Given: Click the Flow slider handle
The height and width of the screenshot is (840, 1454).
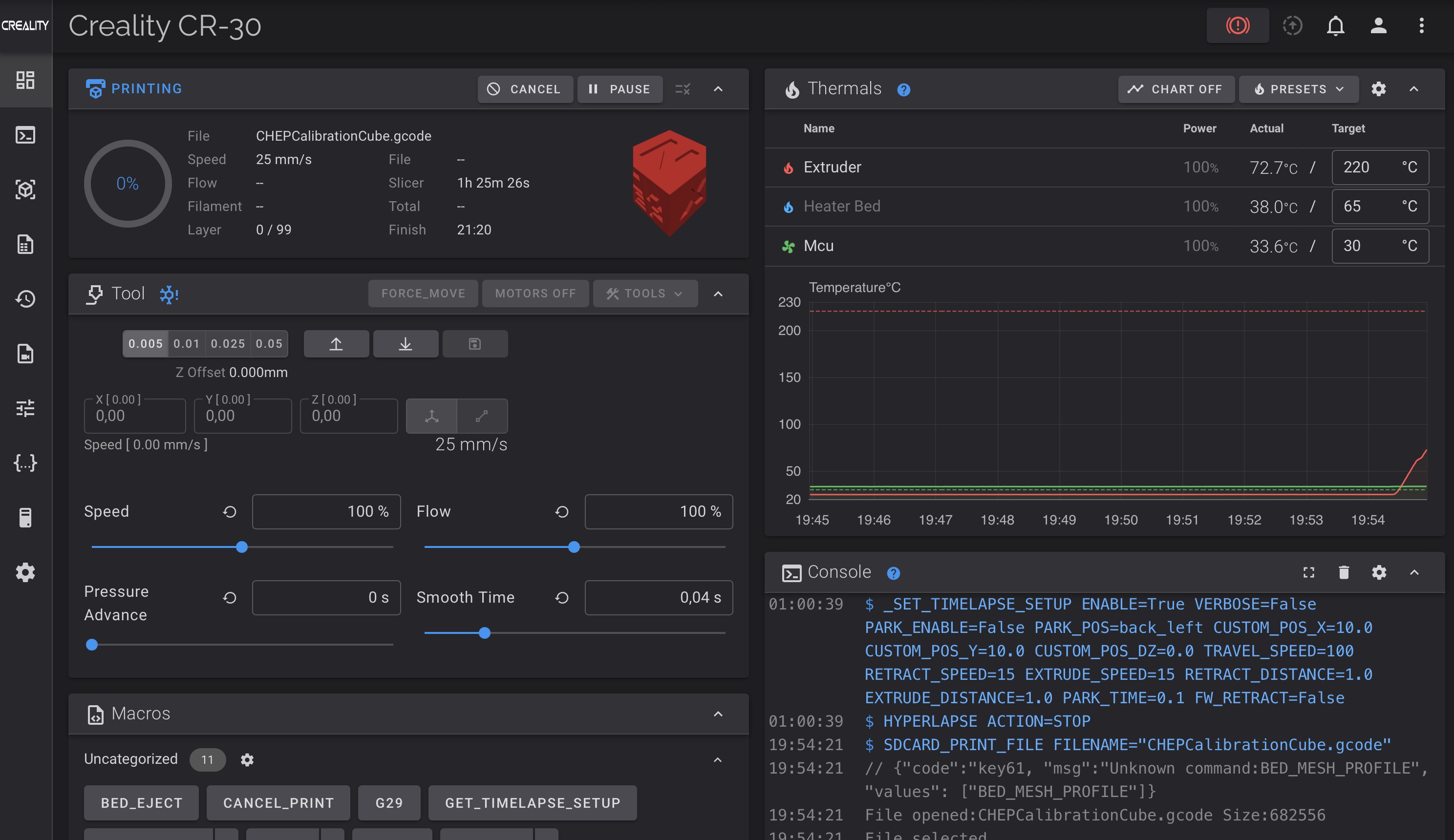Looking at the screenshot, I should pos(574,547).
